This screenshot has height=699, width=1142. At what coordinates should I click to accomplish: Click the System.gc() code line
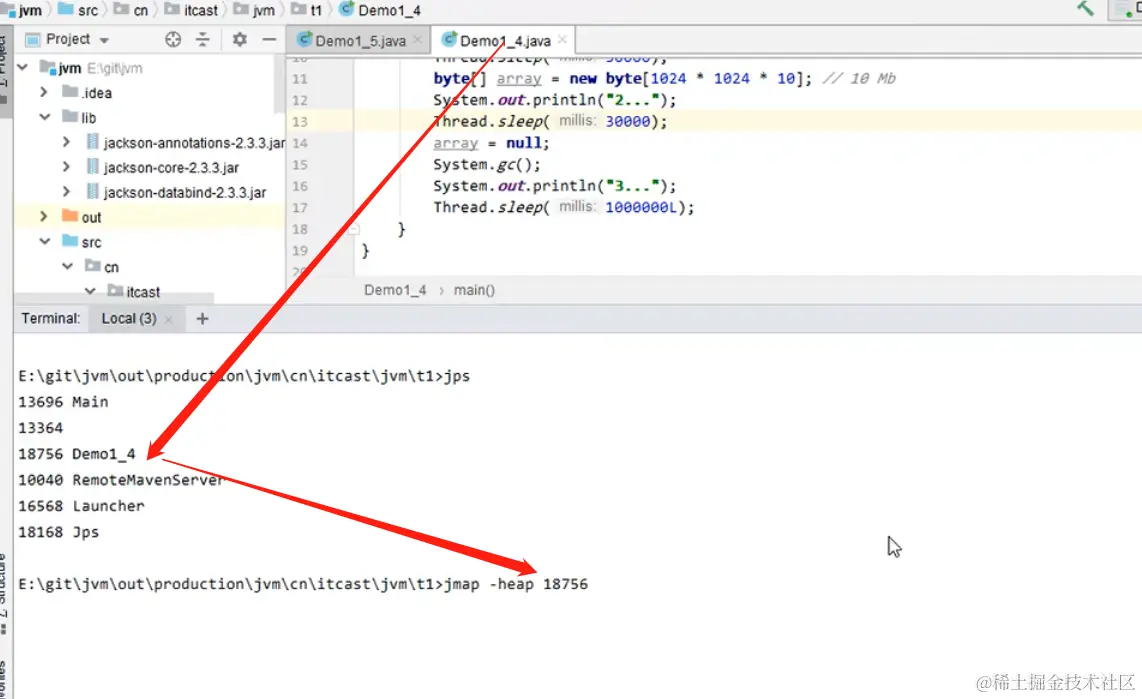coord(487,165)
